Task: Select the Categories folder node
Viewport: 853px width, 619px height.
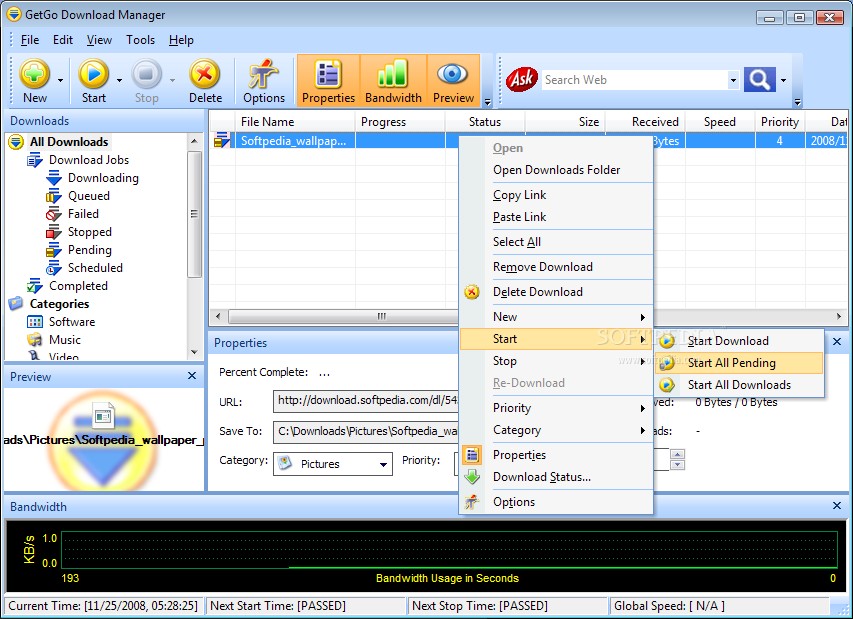Action: coord(59,304)
